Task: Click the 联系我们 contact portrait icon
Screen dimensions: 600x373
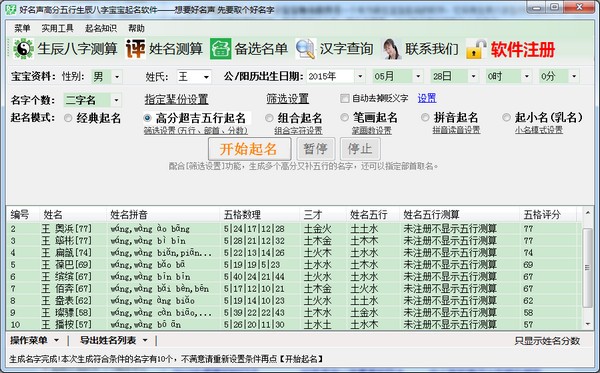Action: coord(391,49)
